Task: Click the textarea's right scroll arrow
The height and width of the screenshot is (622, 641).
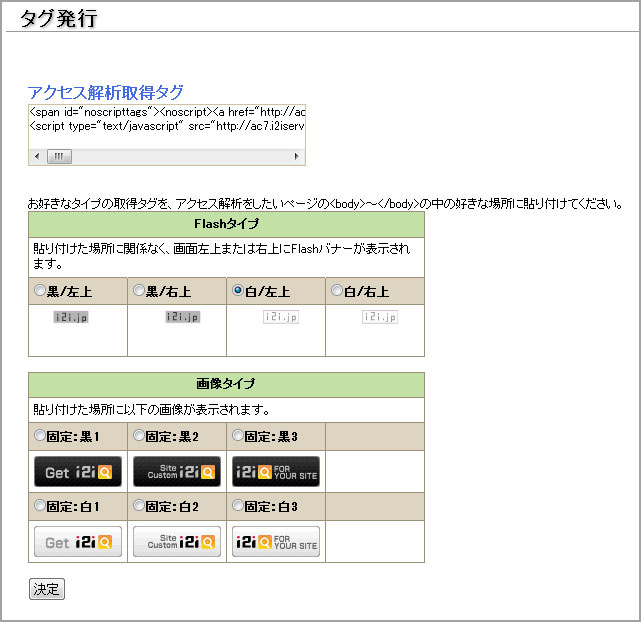Action: 296,156
